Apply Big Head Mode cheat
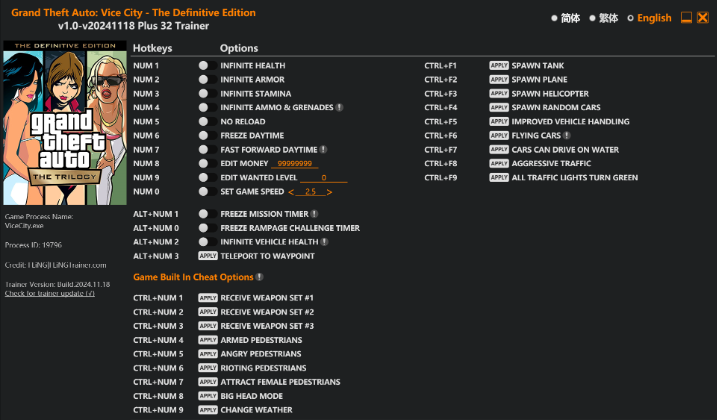This screenshot has height=420, width=717. click(x=208, y=396)
